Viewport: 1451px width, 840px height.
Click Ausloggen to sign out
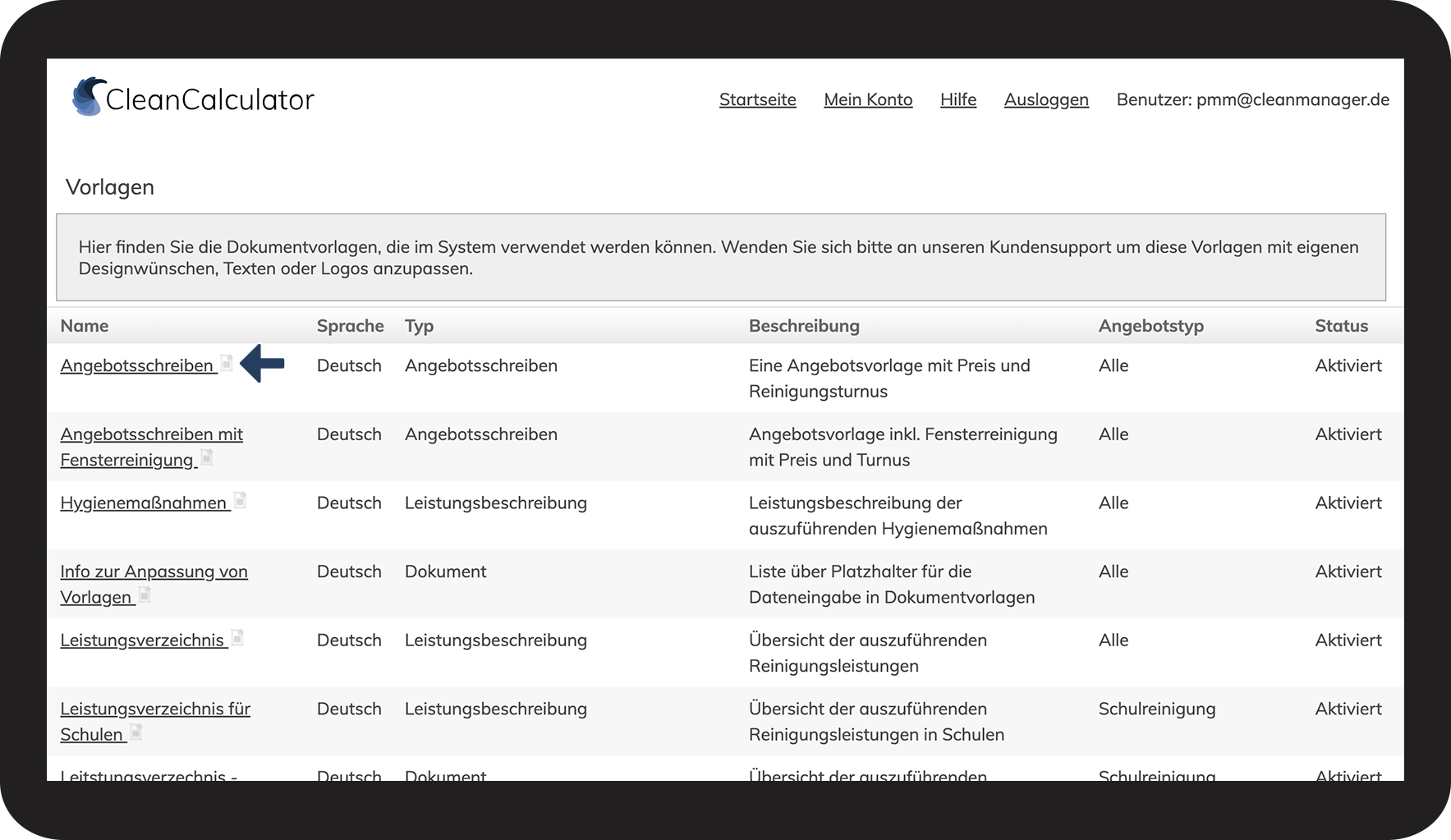(1045, 99)
